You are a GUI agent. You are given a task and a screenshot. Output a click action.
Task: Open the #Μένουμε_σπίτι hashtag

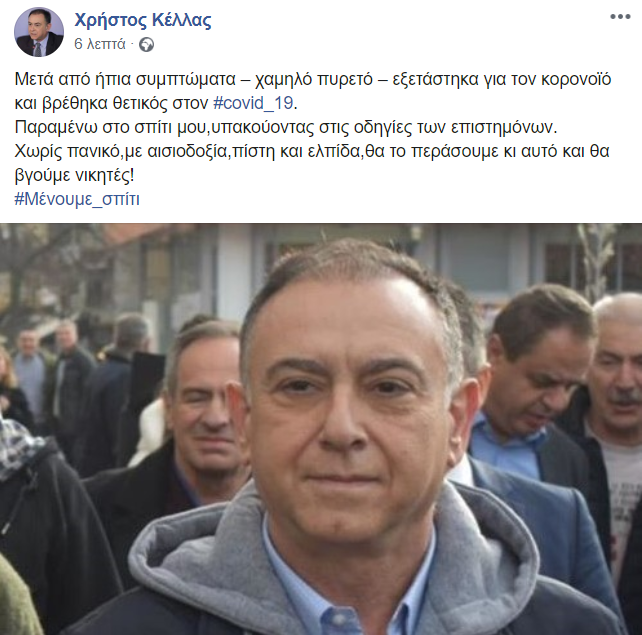(77, 199)
